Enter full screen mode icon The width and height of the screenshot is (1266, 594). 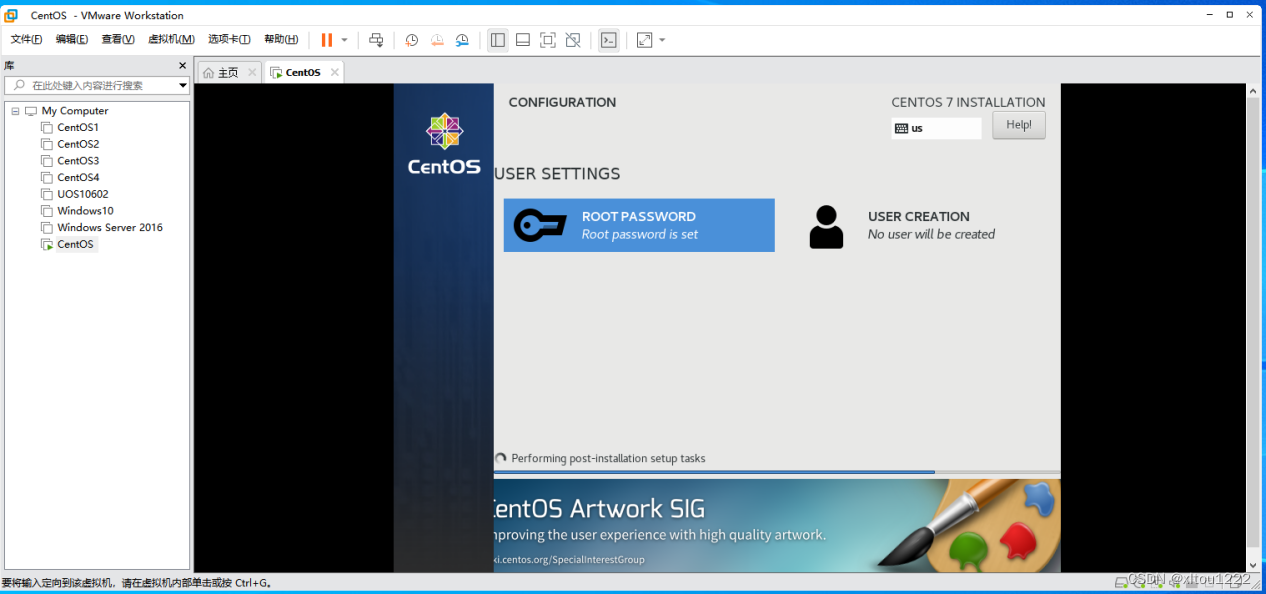coord(548,40)
